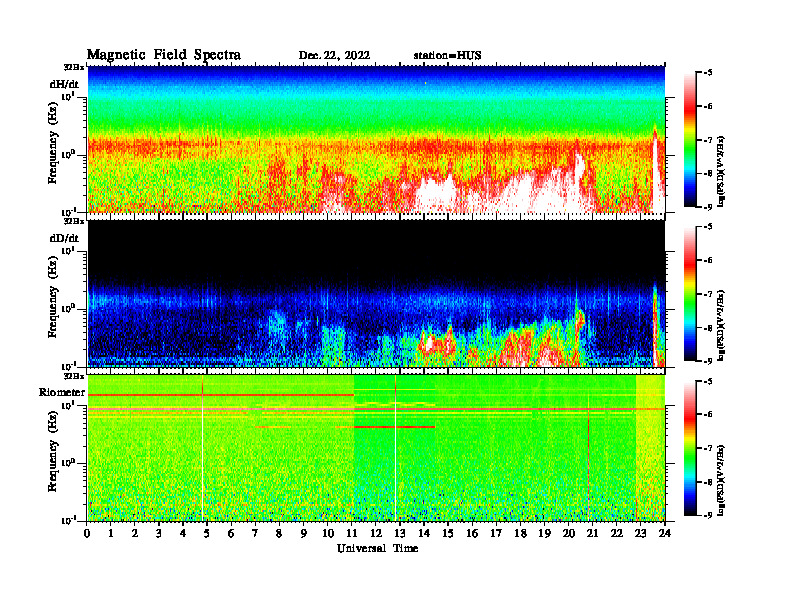The image size is (792, 612).
Task: Click white vertical spike near hour 5 in Riometer
Action: tap(203, 448)
